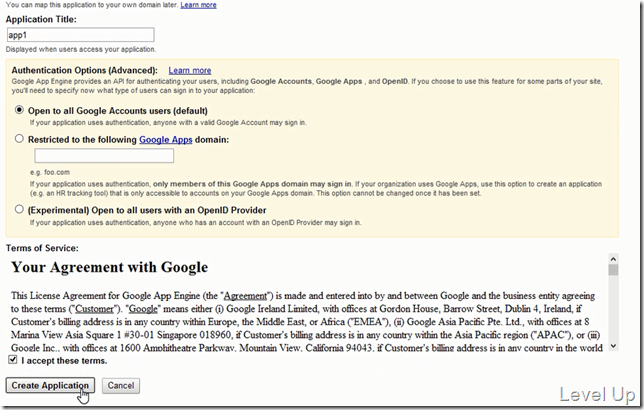Follow the Learn more link about domain mapping
This screenshot has height=410, width=644.
198,5
